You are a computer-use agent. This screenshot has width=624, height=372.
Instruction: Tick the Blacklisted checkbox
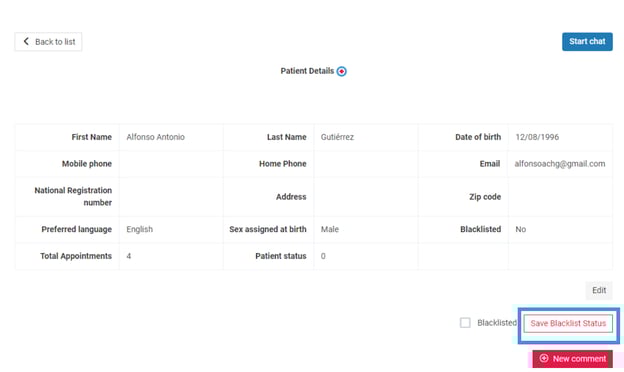point(465,323)
